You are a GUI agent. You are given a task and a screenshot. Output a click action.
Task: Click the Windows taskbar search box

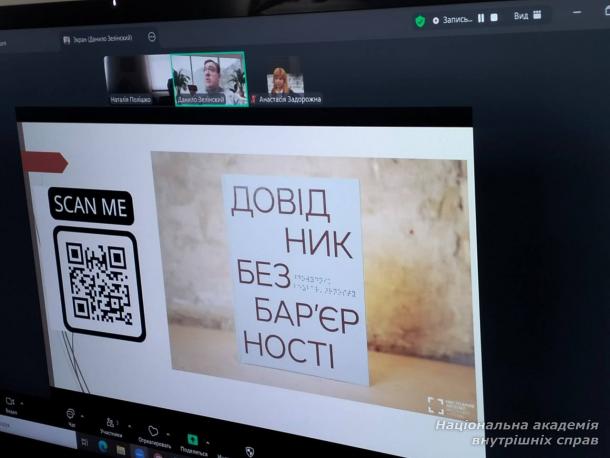click(x=38, y=433)
